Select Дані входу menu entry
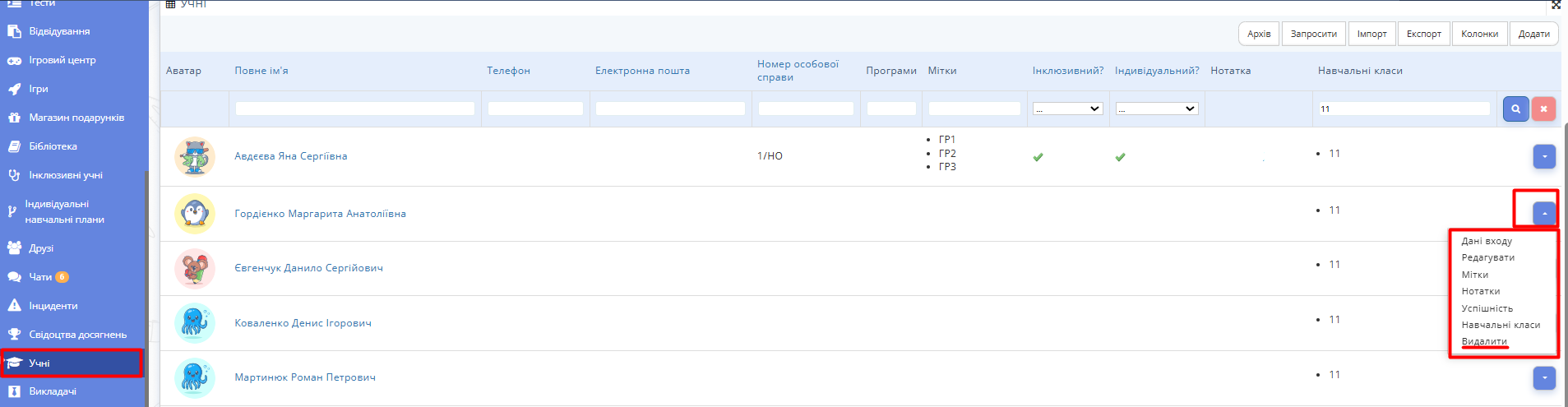Viewport: 1568px width, 407px height. click(x=1487, y=241)
